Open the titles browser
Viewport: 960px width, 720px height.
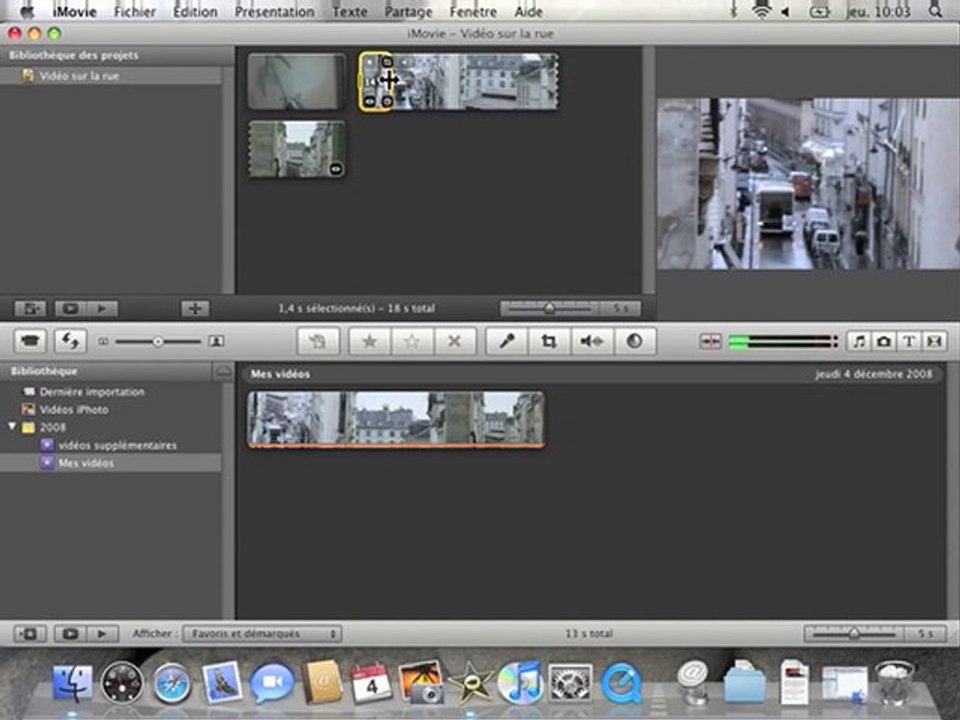point(909,341)
